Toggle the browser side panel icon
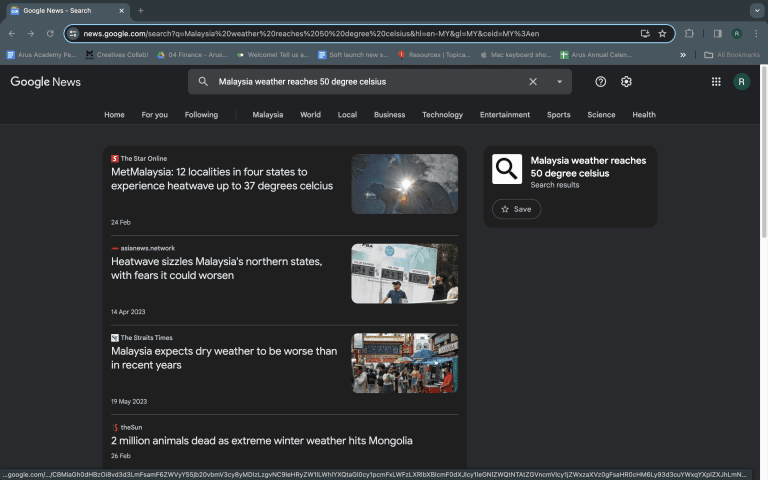Screen dimensions: 768x480 click(718, 34)
